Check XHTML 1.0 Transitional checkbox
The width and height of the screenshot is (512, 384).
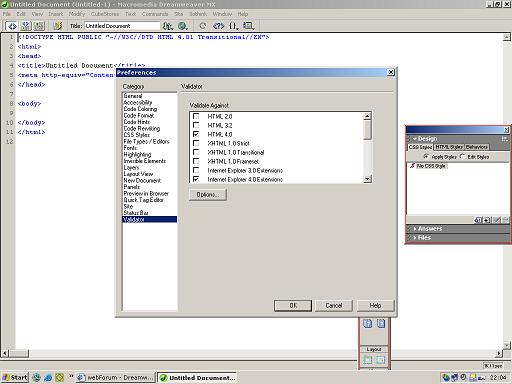tap(196, 152)
